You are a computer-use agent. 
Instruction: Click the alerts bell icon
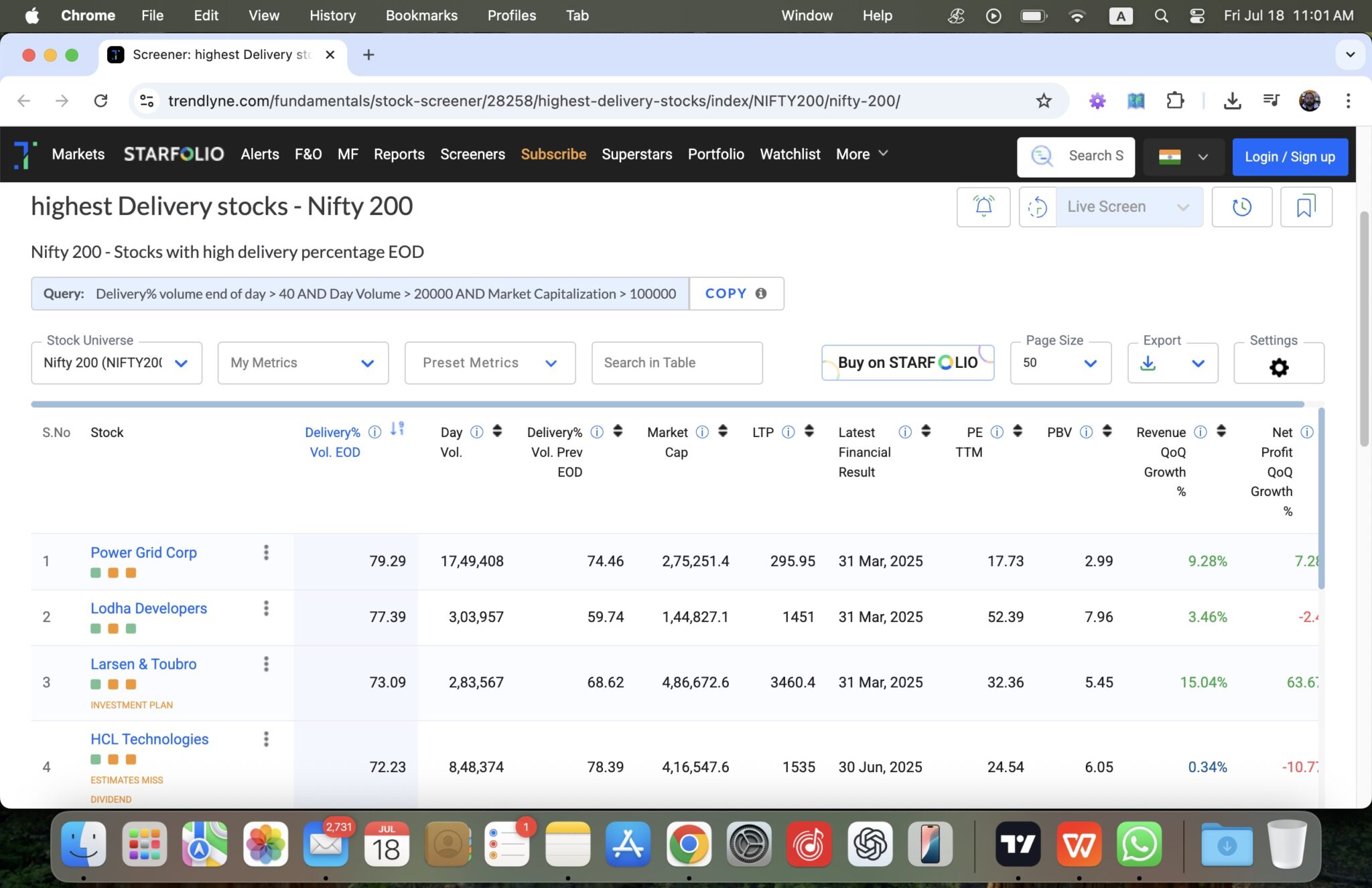pyautogui.click(x=983, y=206)
